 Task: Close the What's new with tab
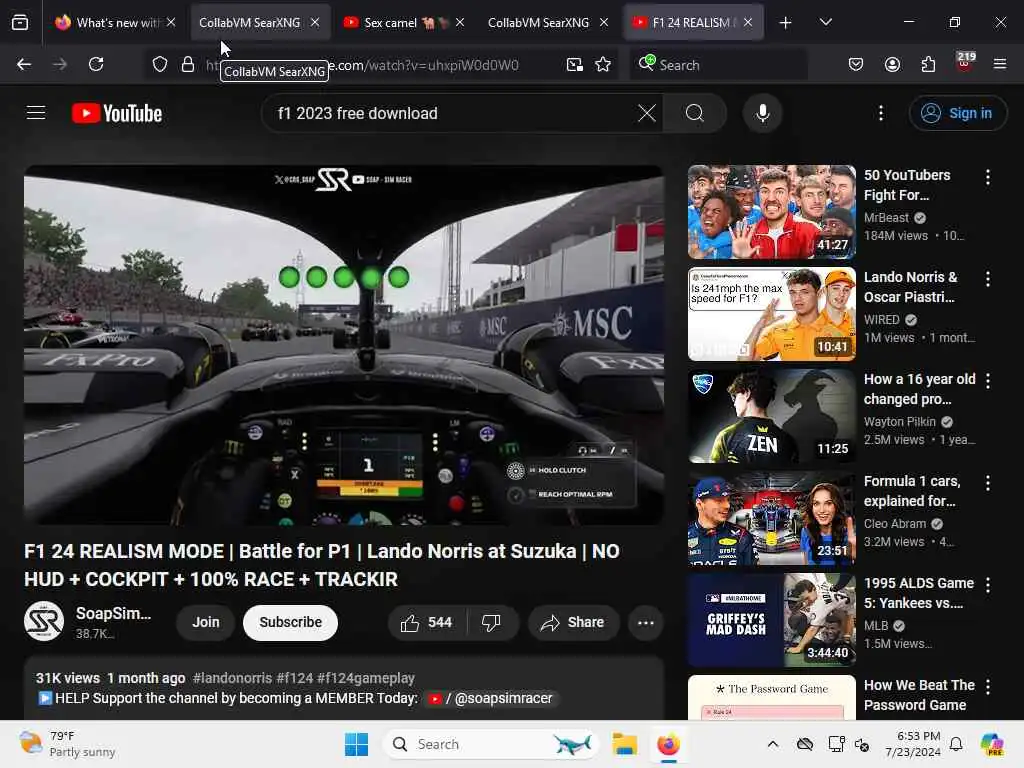[170, 23]
